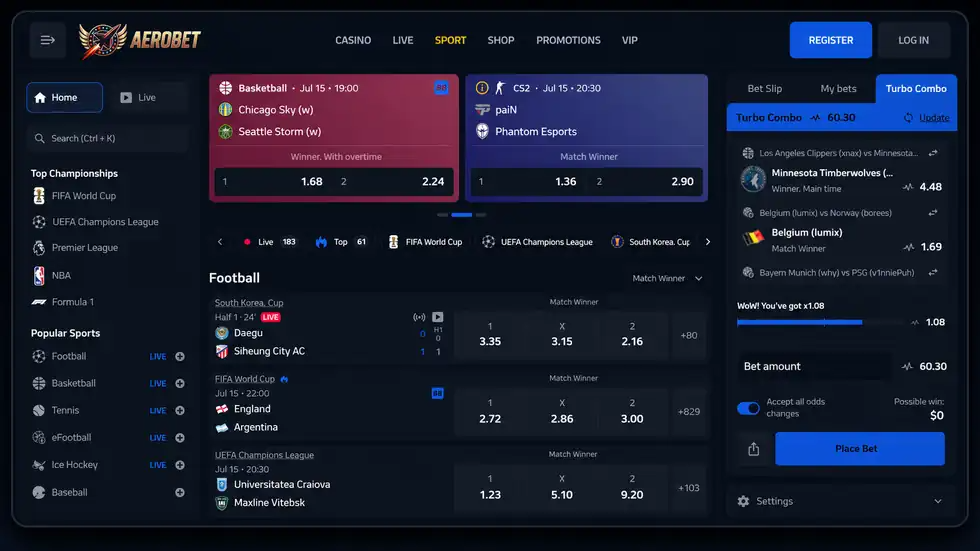Open the hamburger sidebar menu icon

48,40
